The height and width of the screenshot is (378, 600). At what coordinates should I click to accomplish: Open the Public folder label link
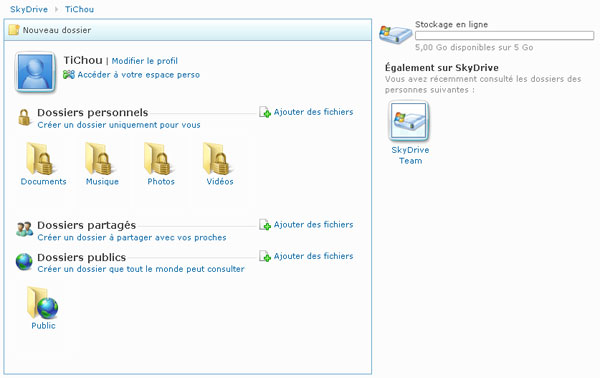(x=43, y=326)
